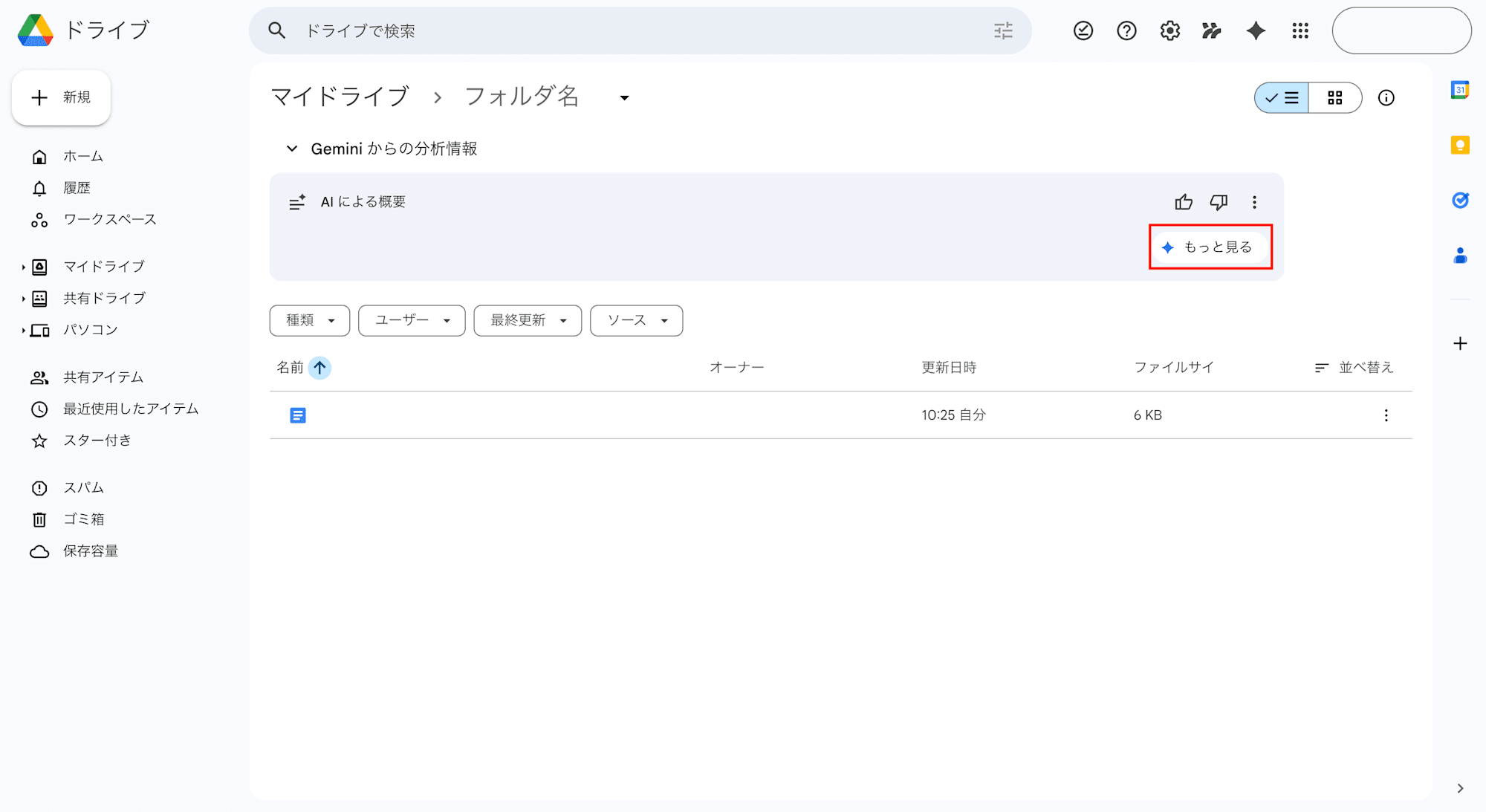Click the 新規 button to create new
Viewport: 1486px width, 812px height.
(61, 97)
